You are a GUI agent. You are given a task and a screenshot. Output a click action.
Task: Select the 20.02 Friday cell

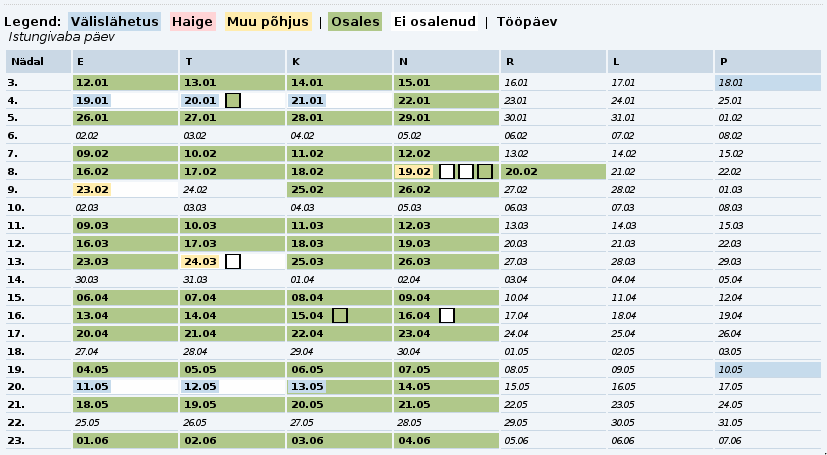click(x=521, y=172)
